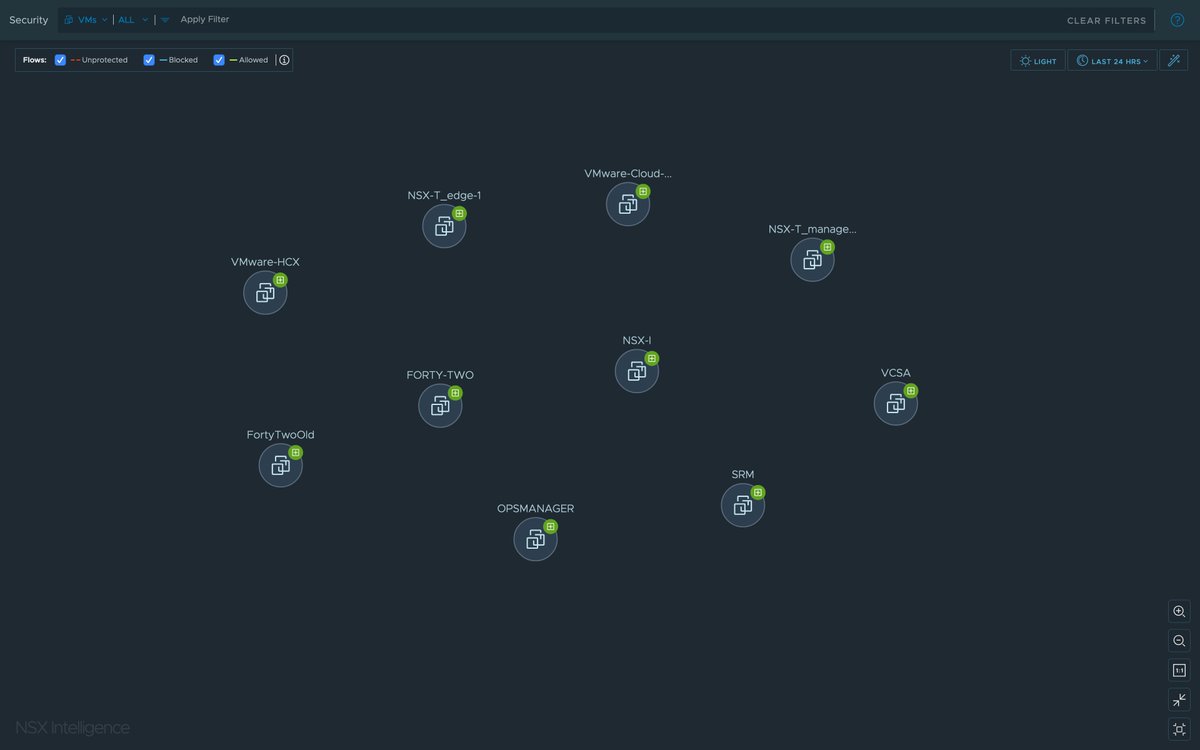The width and height of the screenshot is (1200, 750).
Task: Open the Last 24 Hrs time range dropdown
Action: [1112, 61]
